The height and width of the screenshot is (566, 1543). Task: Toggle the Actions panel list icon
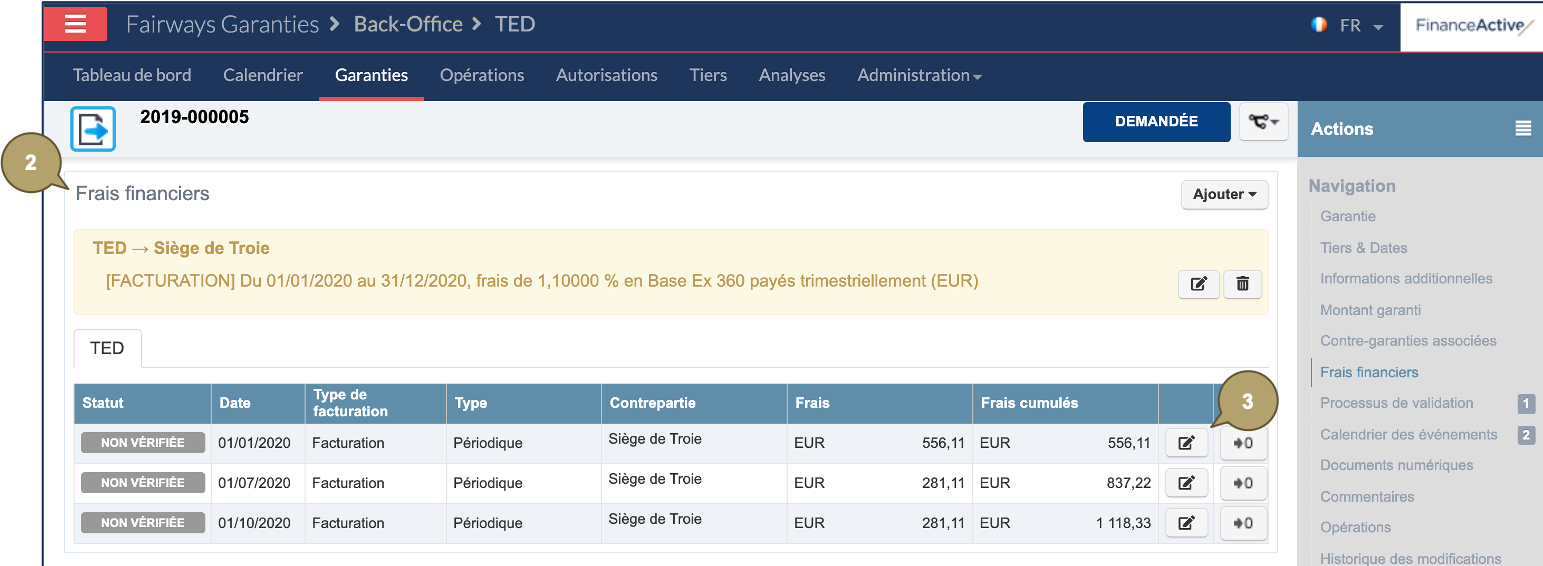[x=1523, y=128]
